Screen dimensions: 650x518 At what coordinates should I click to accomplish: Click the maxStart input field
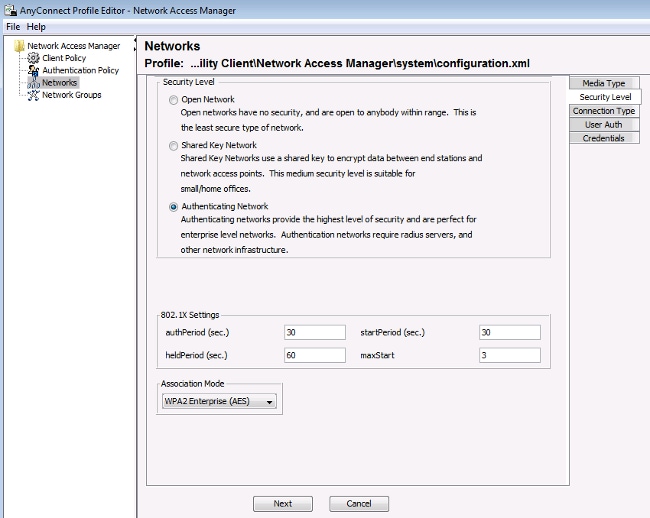click(x=510, y=355)
